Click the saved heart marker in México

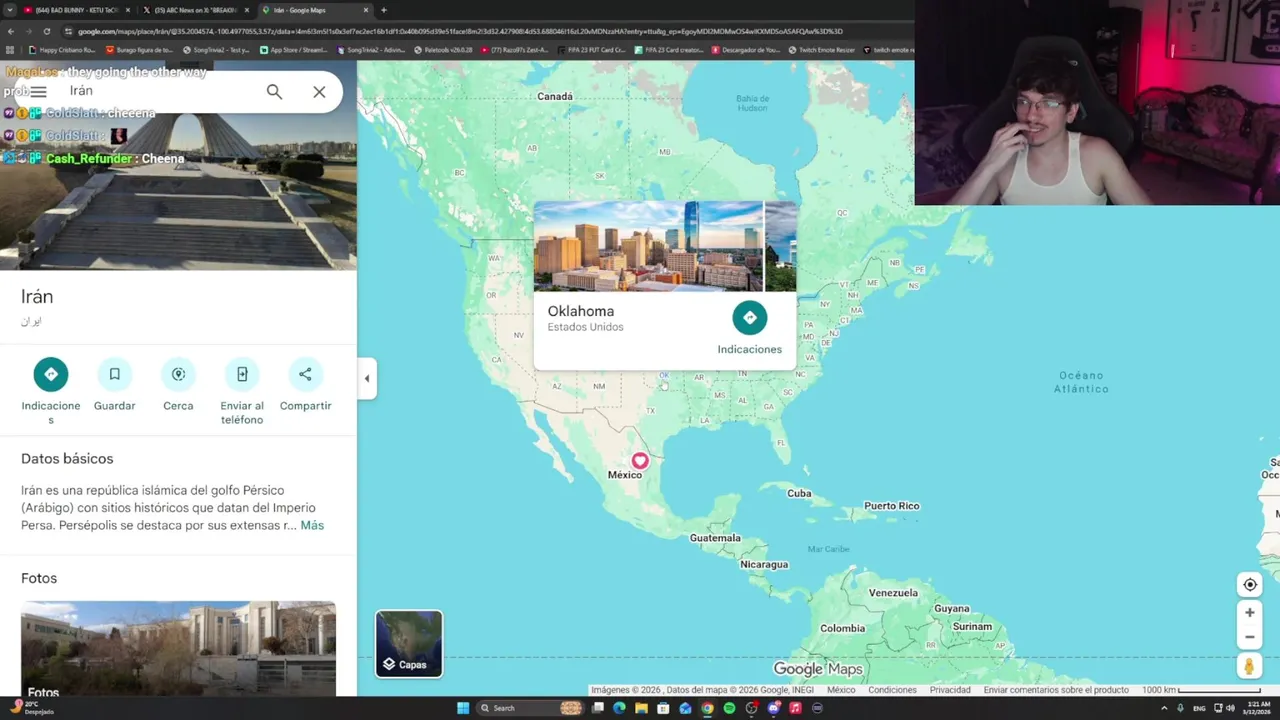640,461
